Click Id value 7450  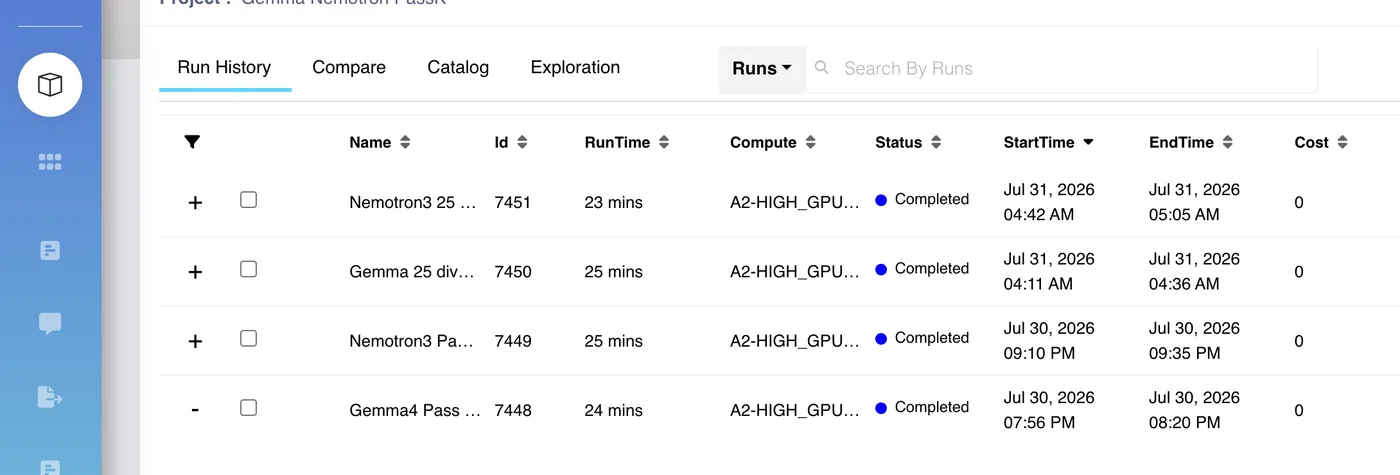click(x=513, y=271)
